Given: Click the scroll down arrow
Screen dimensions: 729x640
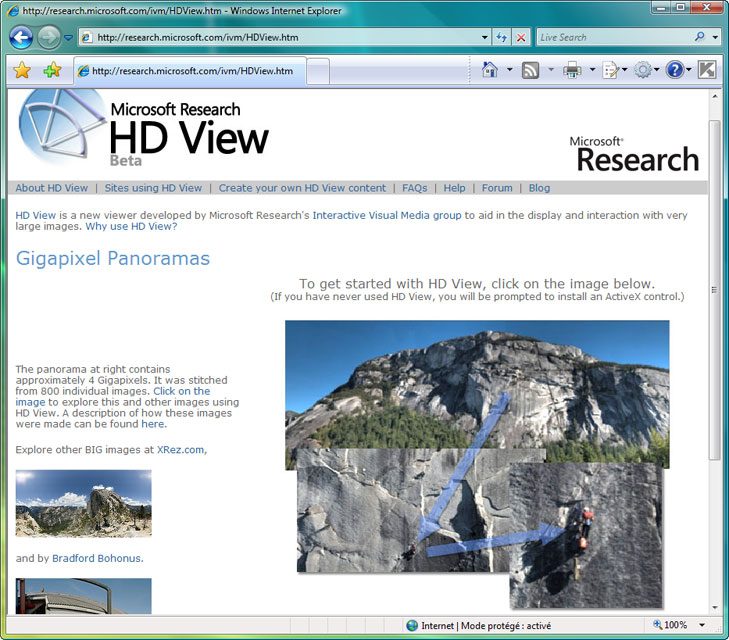Looking at the screenshot, I should point(714,607).
